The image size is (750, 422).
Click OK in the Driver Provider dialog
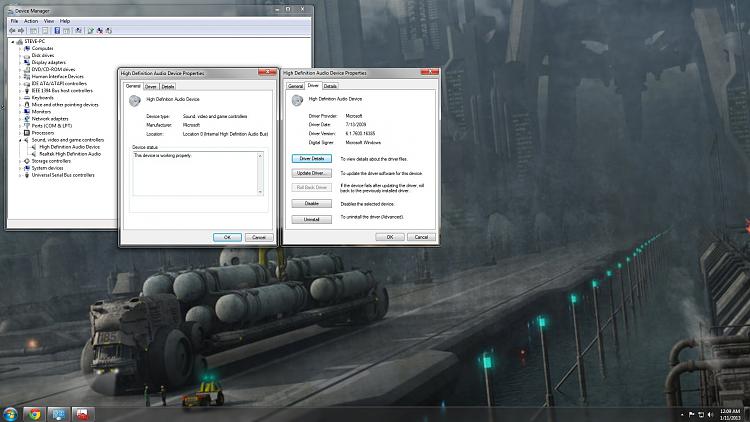(390, 237)
